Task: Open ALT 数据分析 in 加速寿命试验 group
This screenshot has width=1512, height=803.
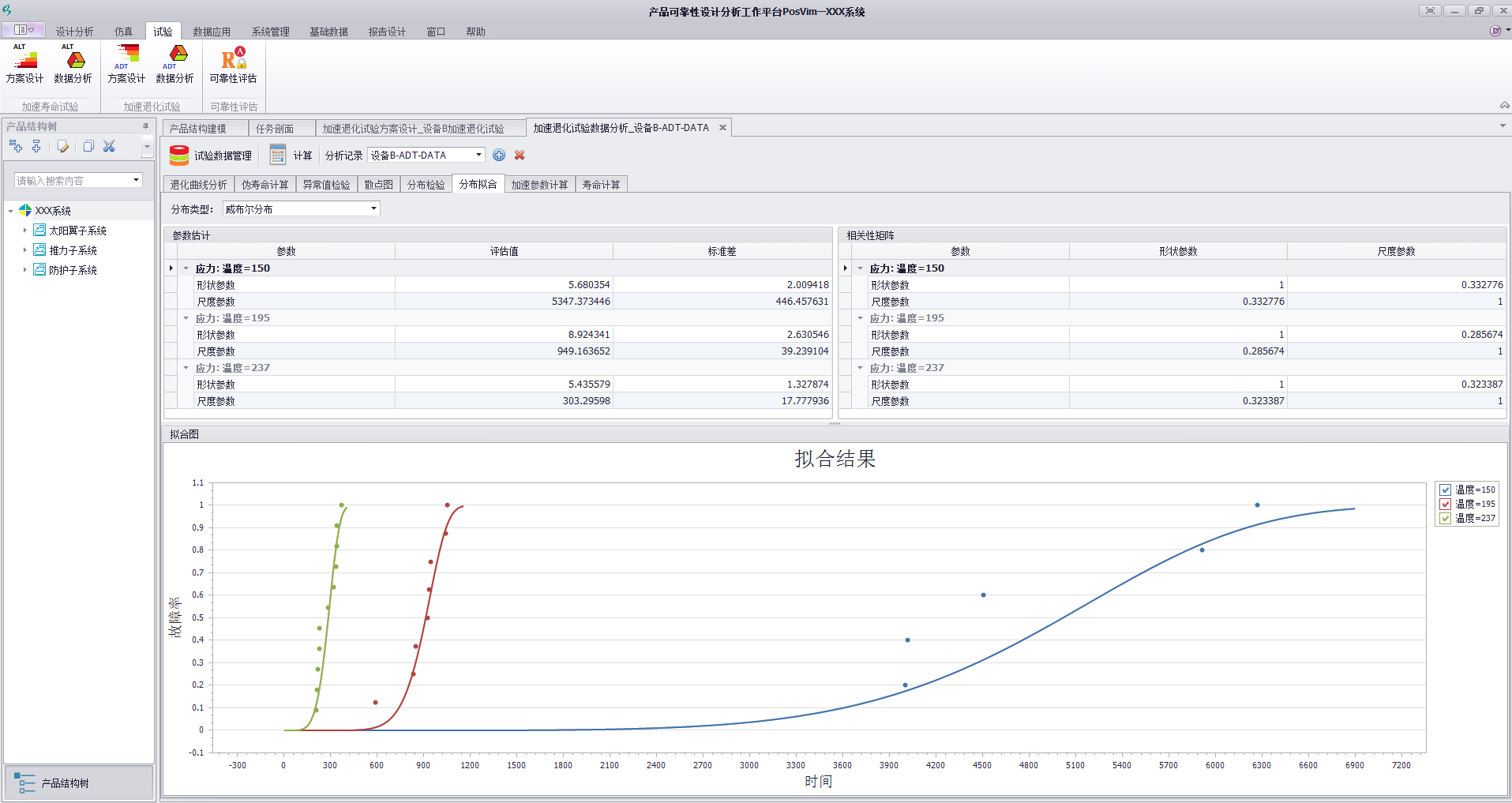Action: (73, 64)
